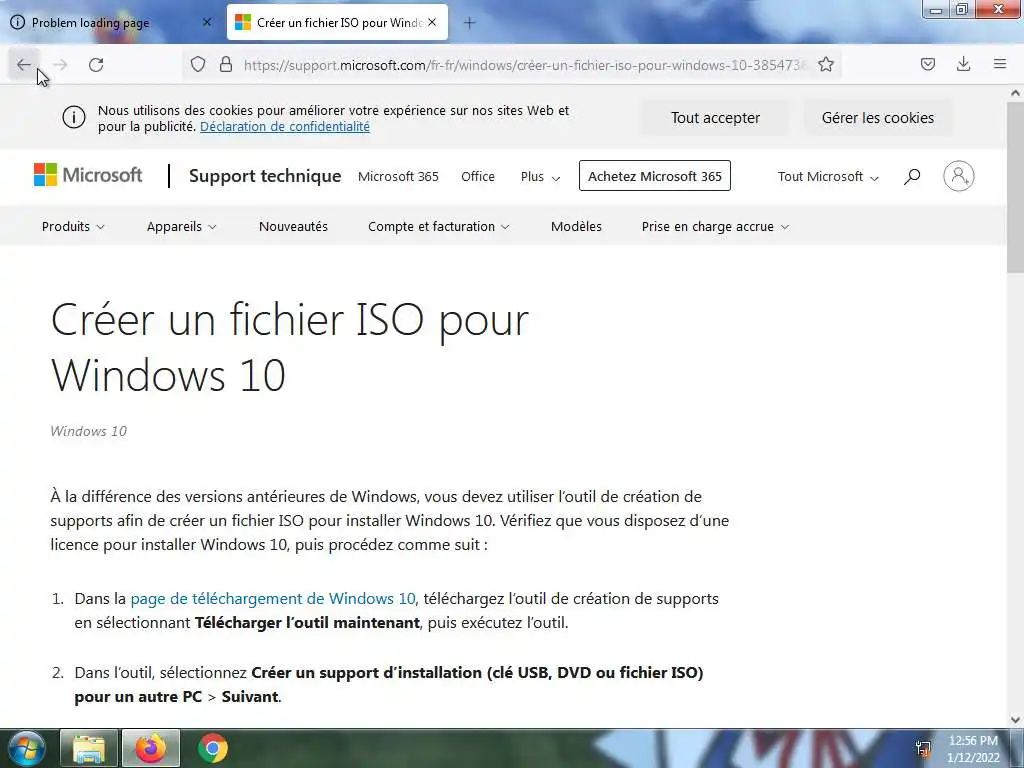This screenshot has width=1024, height=768.
Task: Open the Modèles navigation item
Action: tap(577, 227)
